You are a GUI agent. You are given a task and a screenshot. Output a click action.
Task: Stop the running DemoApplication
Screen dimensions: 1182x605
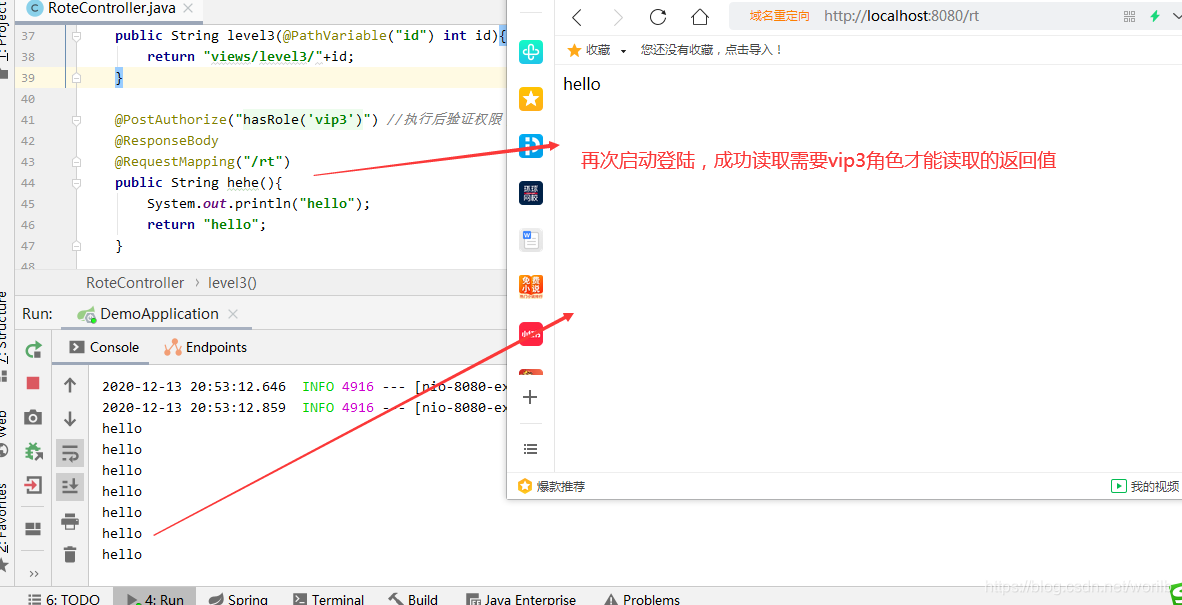[33, 383]
